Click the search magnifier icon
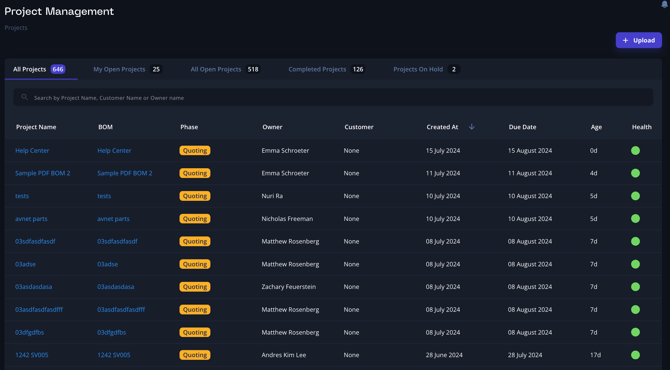 [x=24, y=97]
